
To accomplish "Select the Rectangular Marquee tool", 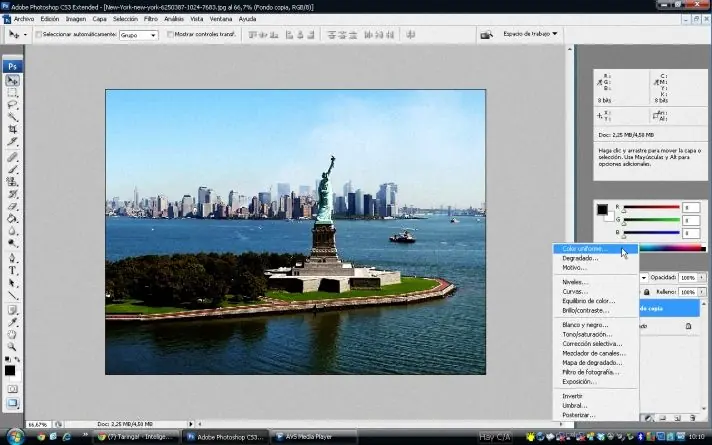I will coord(13,92).
